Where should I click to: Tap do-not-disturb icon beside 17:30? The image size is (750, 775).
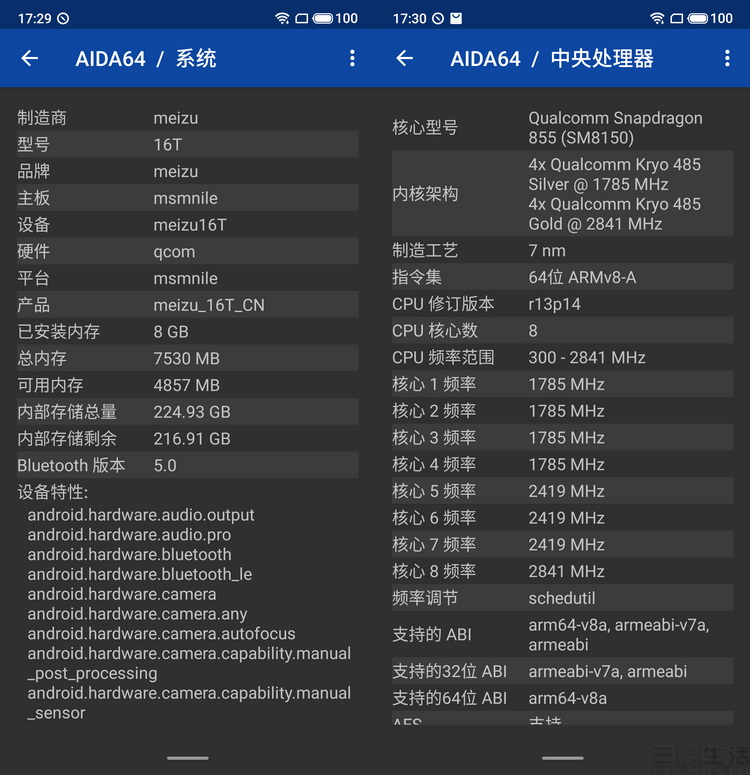coord(438,19)
